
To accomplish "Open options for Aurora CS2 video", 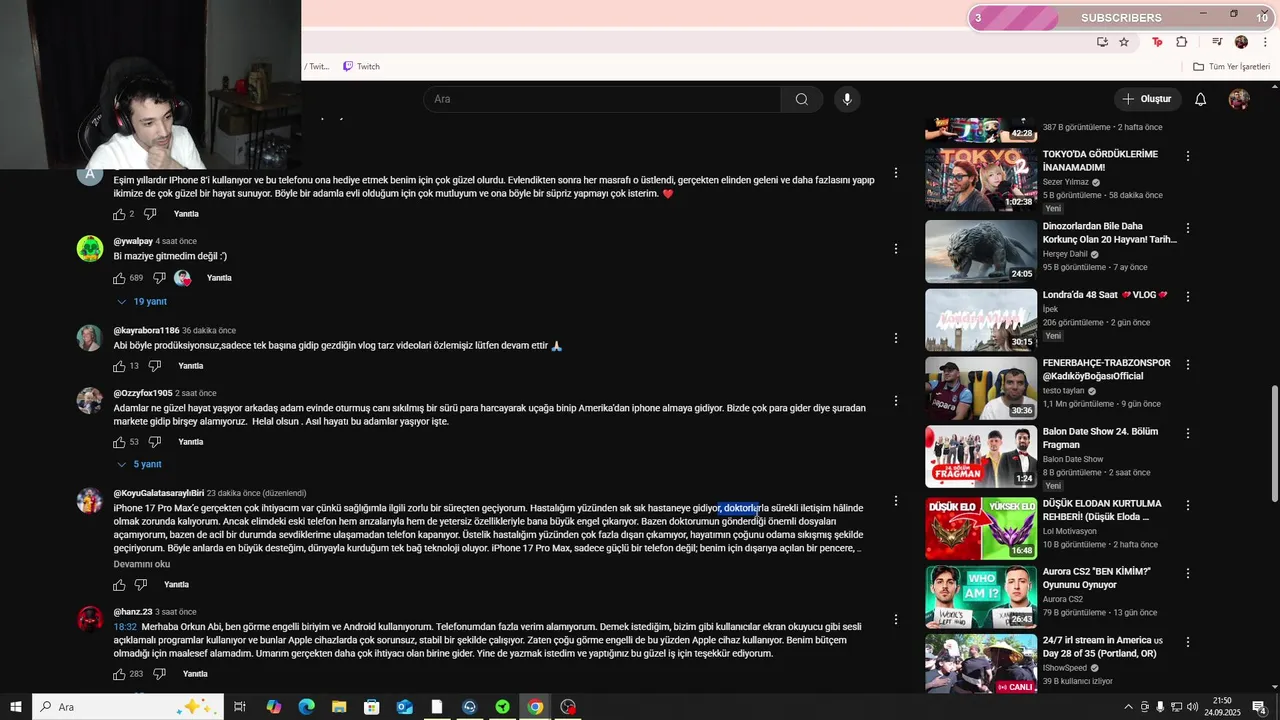I will click(x=1188, y=573).
